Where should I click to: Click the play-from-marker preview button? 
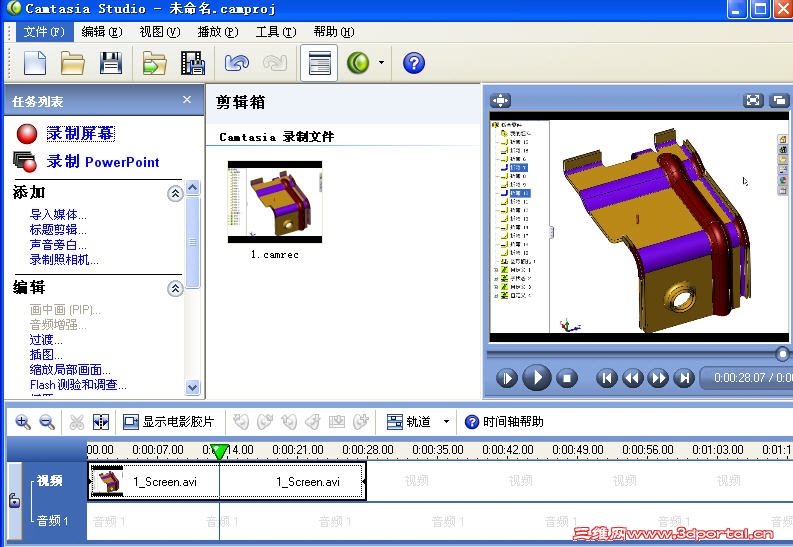point(507,378)
